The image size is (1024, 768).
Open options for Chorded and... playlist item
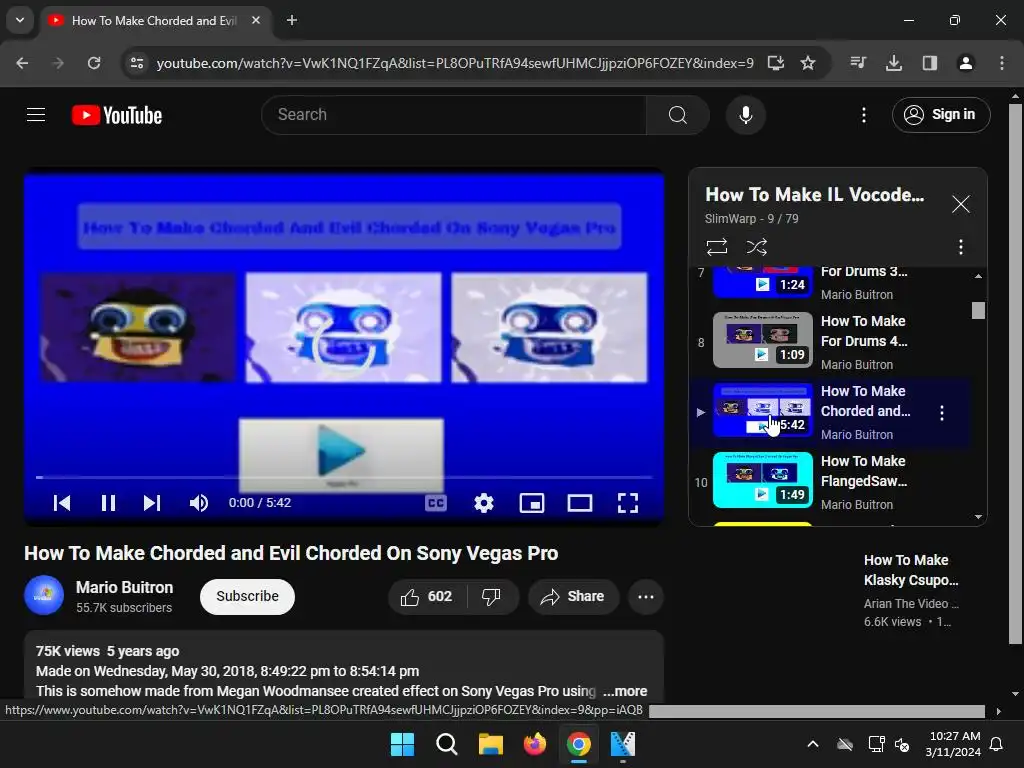(942, 413)
